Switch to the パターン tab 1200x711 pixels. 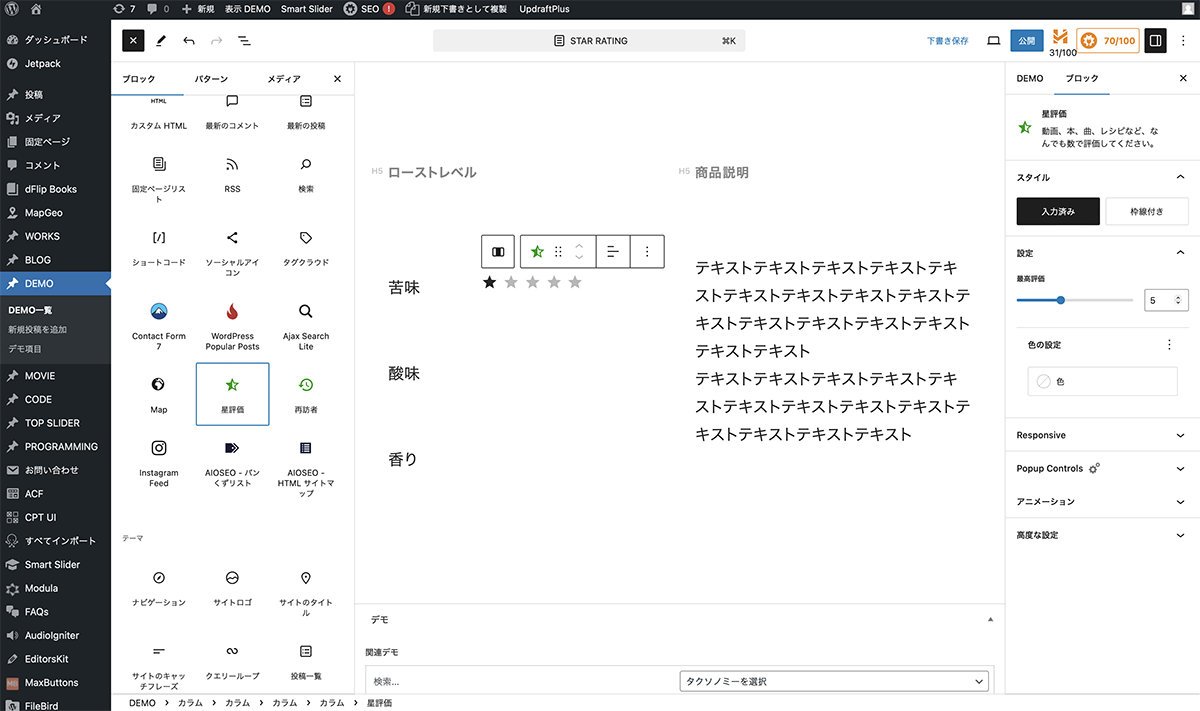coord(211,79)
